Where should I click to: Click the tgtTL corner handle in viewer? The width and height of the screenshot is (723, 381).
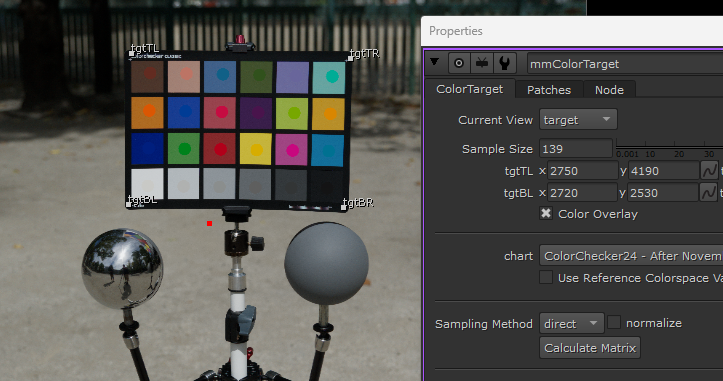coord(131,54)
